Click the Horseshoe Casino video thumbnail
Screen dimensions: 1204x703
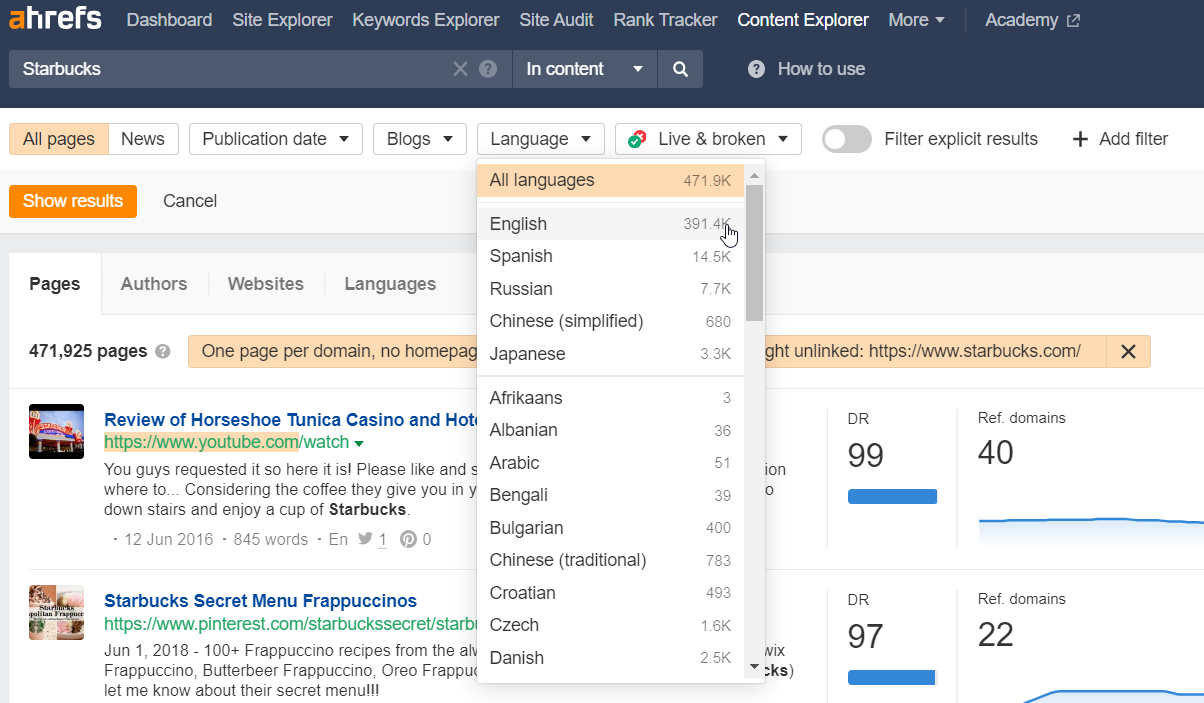pos(57,431)
